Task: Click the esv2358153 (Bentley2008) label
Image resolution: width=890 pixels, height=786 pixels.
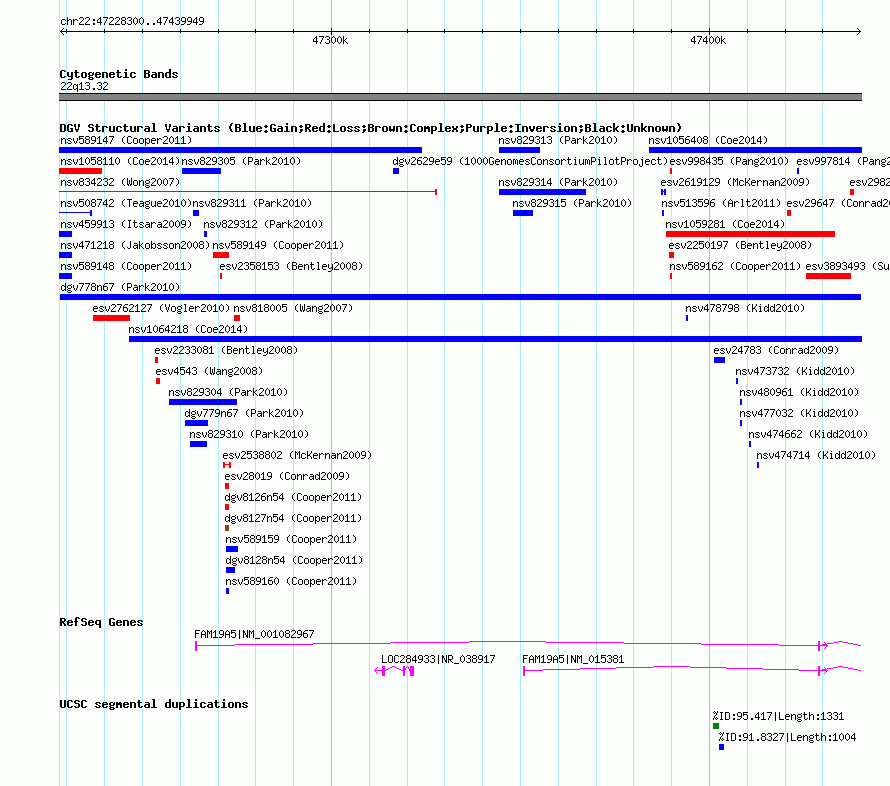Action: (x=291, y=266)
